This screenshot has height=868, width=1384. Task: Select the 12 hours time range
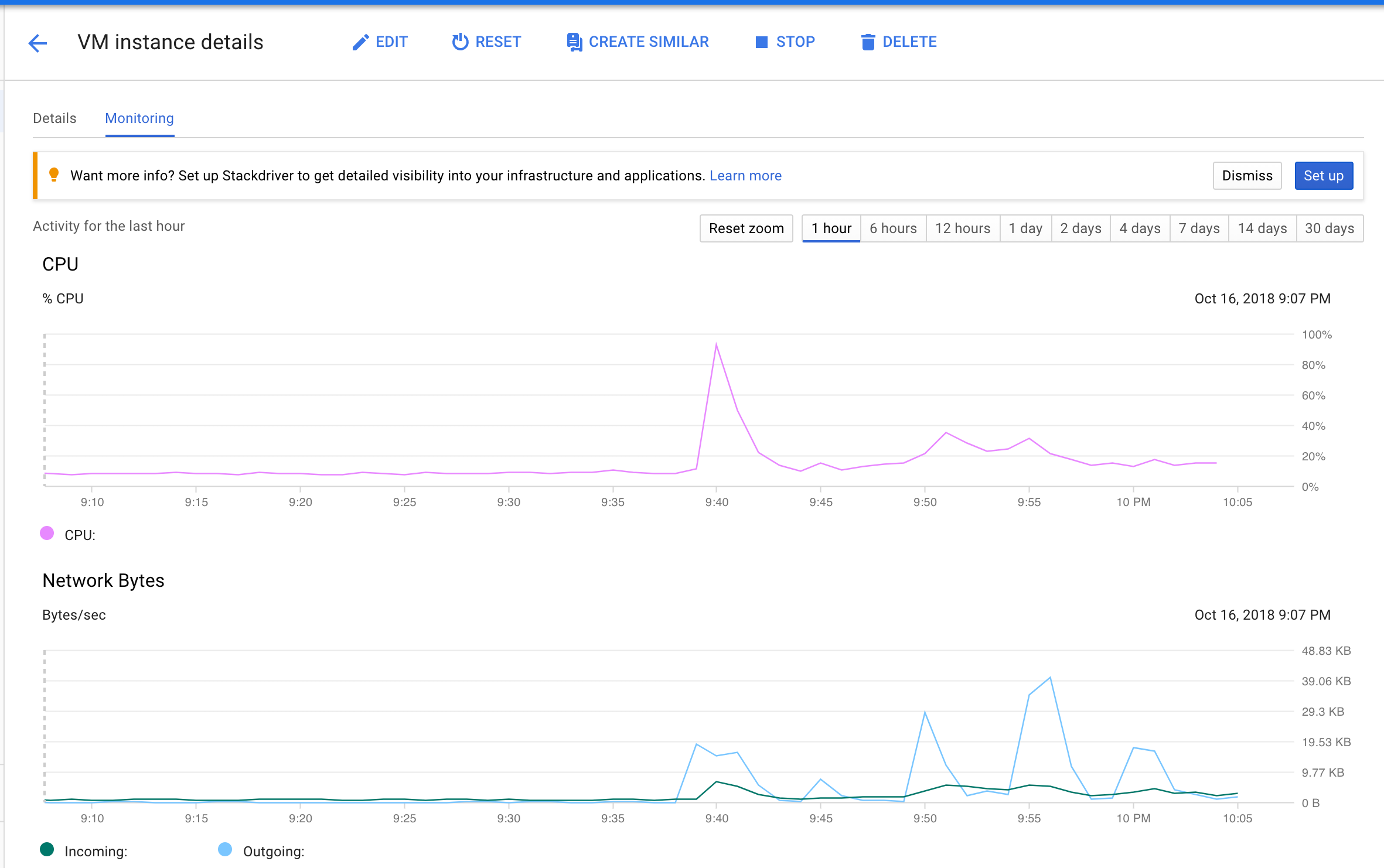point(963,228)
